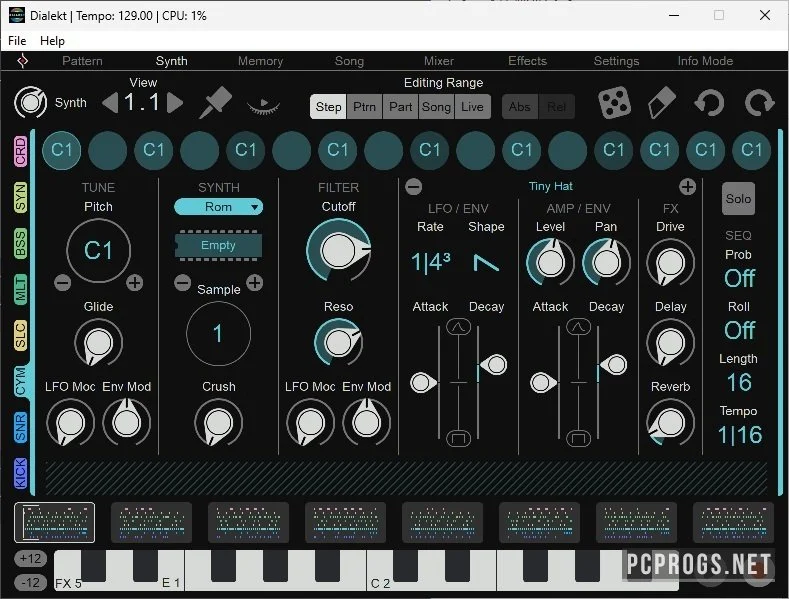Image resolution: width=789 pixels, height=599 pixels.
Task: Toggle the last C1 step circle
Action: (x=752, y=149)
